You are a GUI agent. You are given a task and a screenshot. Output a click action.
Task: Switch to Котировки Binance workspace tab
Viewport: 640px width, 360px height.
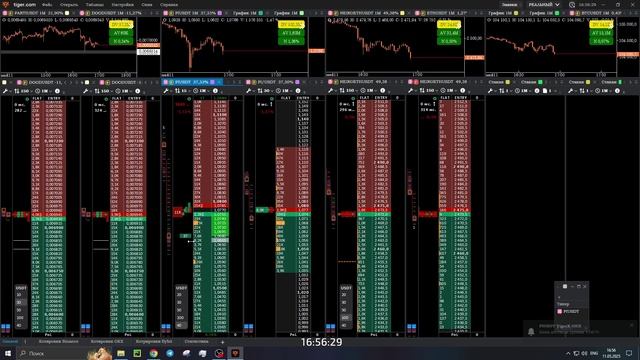point(58,341)
